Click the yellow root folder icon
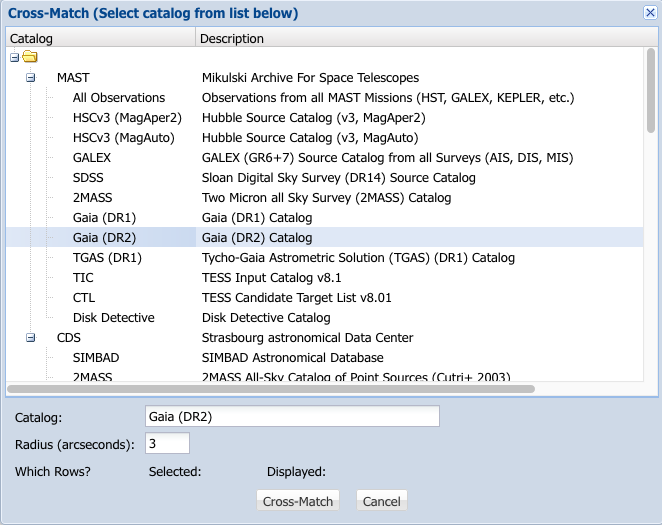662x525 pixels. (30, 56)
